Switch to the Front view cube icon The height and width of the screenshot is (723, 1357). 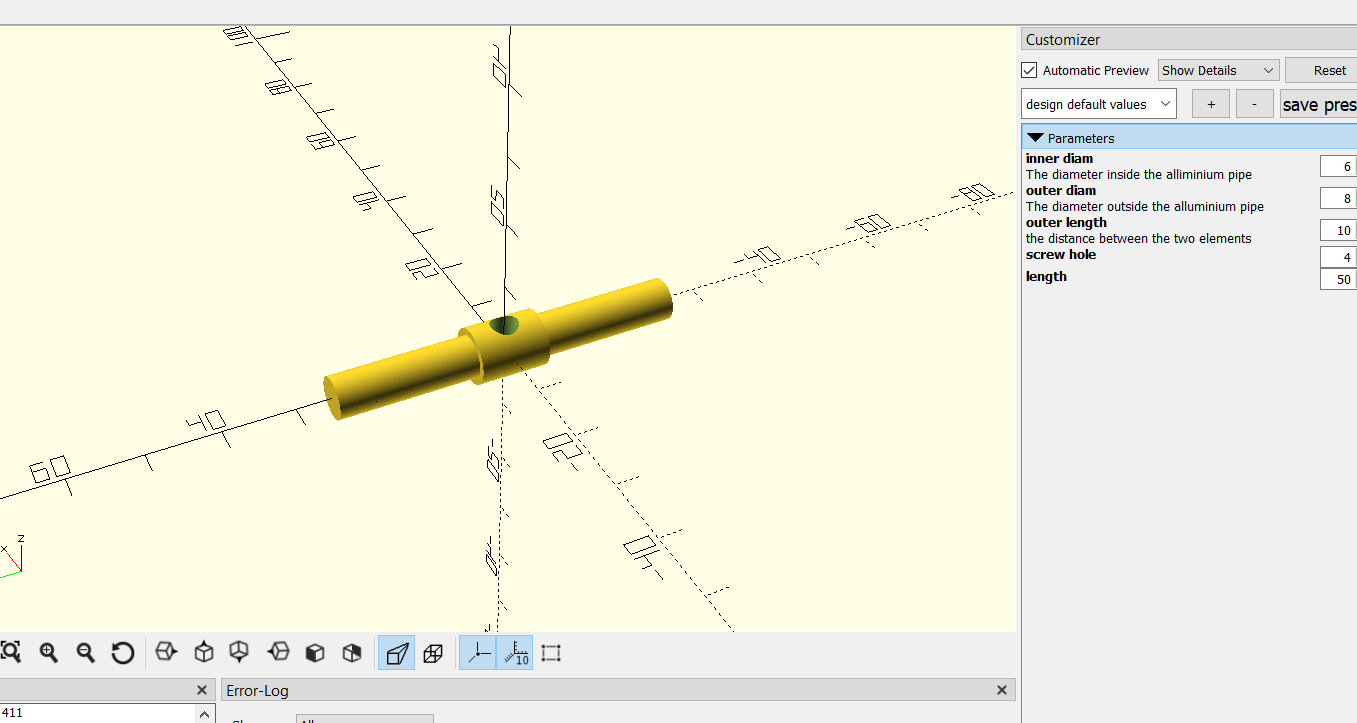[315, 653]
